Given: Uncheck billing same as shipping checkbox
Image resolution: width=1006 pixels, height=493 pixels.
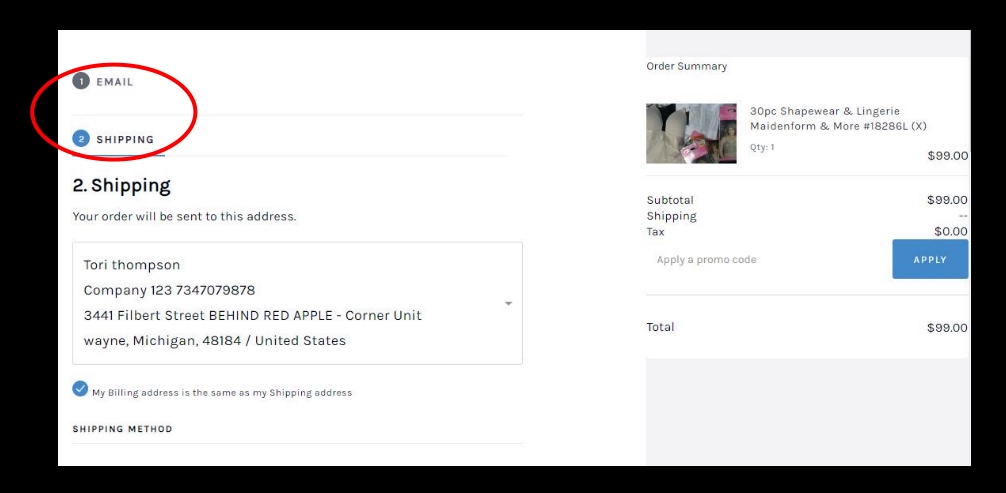Looking at the screenshot, I should pyautogui.click(x=80, y=389).
